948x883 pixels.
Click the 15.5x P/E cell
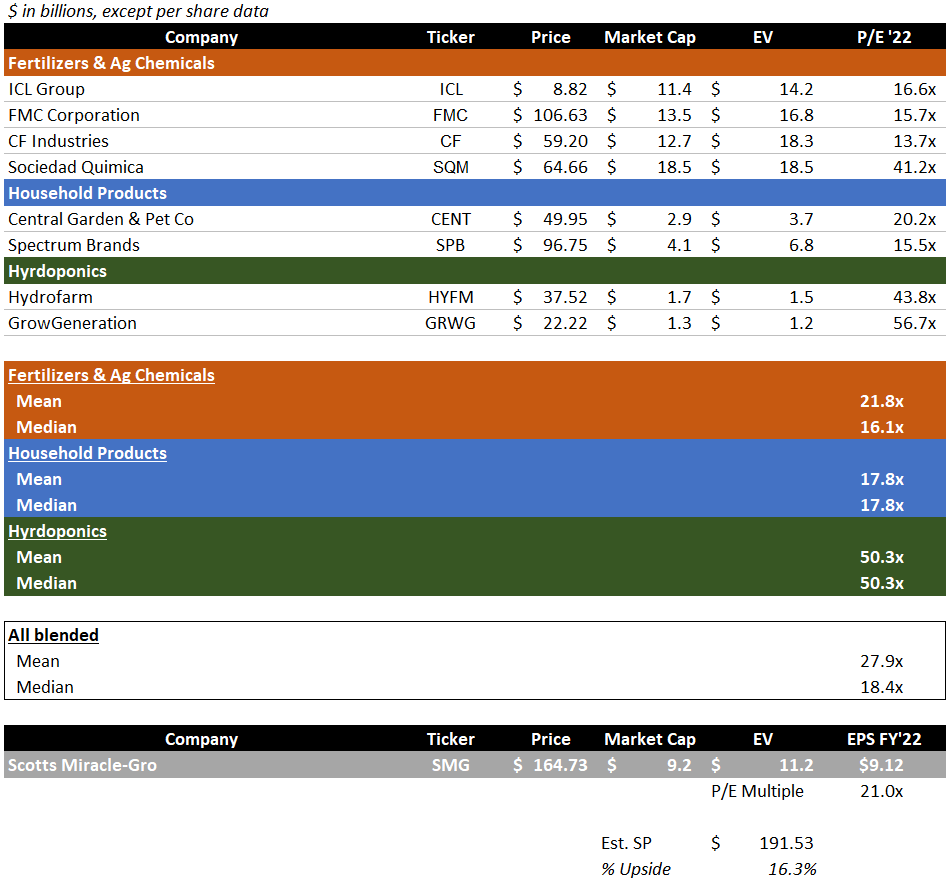[x=915, y=245]
